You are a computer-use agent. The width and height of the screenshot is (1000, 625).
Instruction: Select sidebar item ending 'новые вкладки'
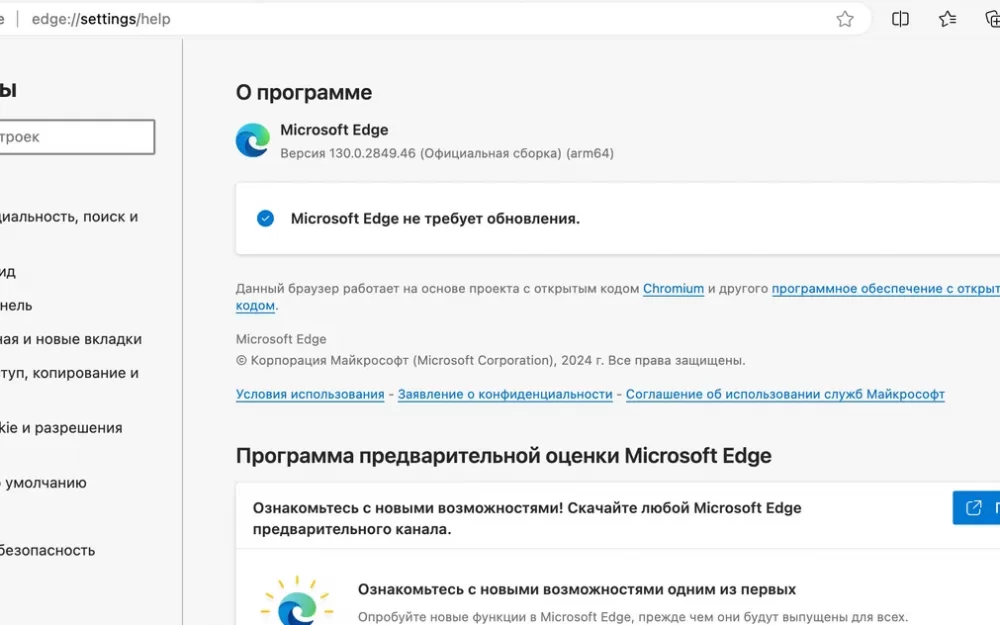pos(71,339)
